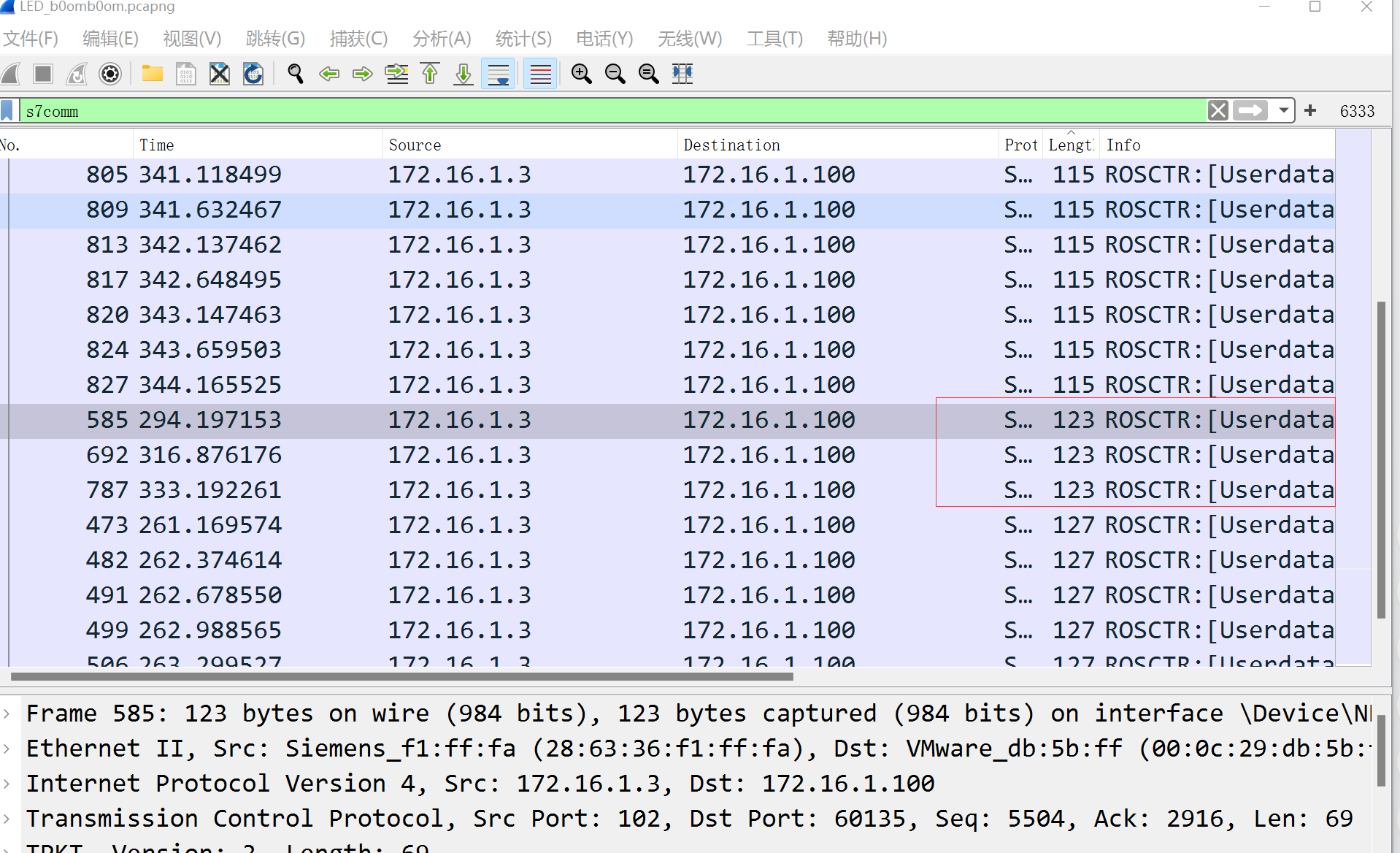Sort by the Protocol column header
The width and height of the screenshot is (1400, 853).
click(x=1020, y=145)
